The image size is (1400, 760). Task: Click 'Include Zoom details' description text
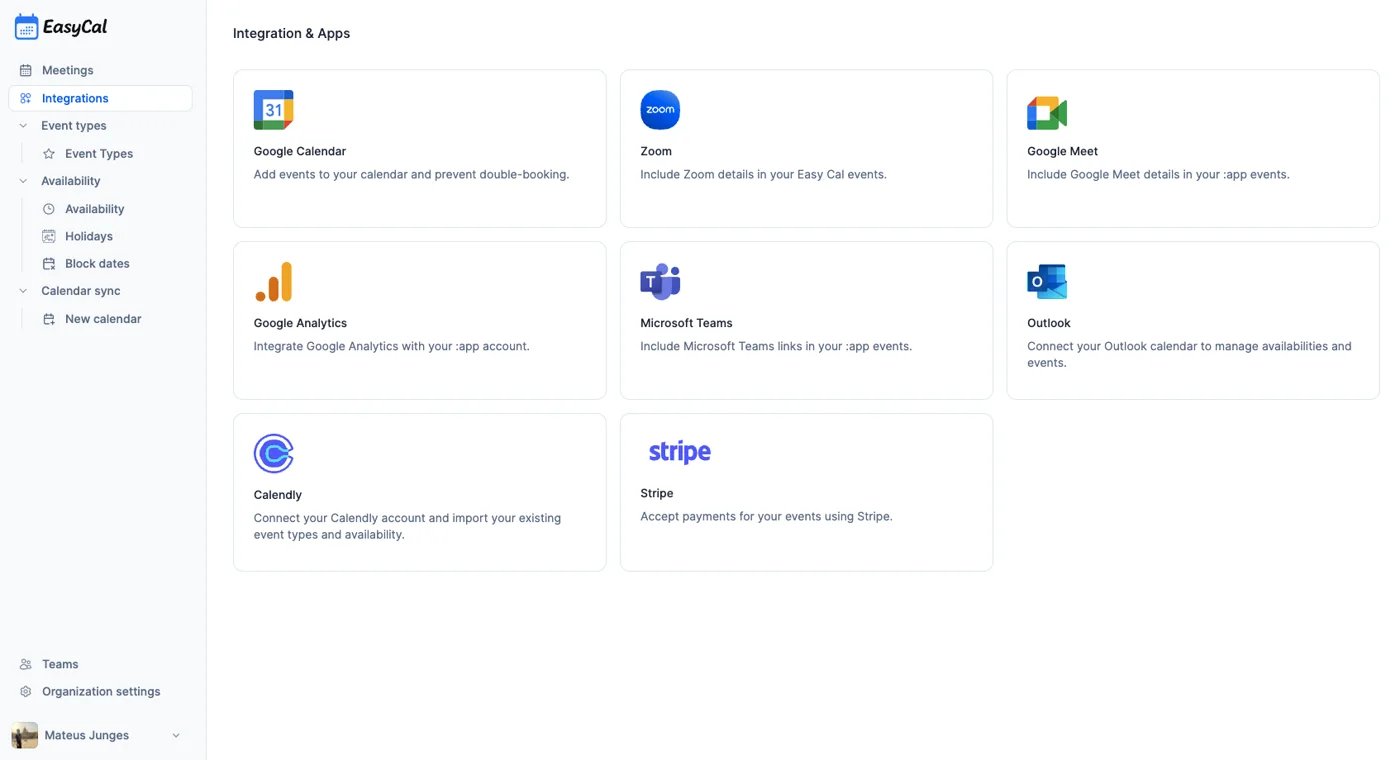coord(763,175)
